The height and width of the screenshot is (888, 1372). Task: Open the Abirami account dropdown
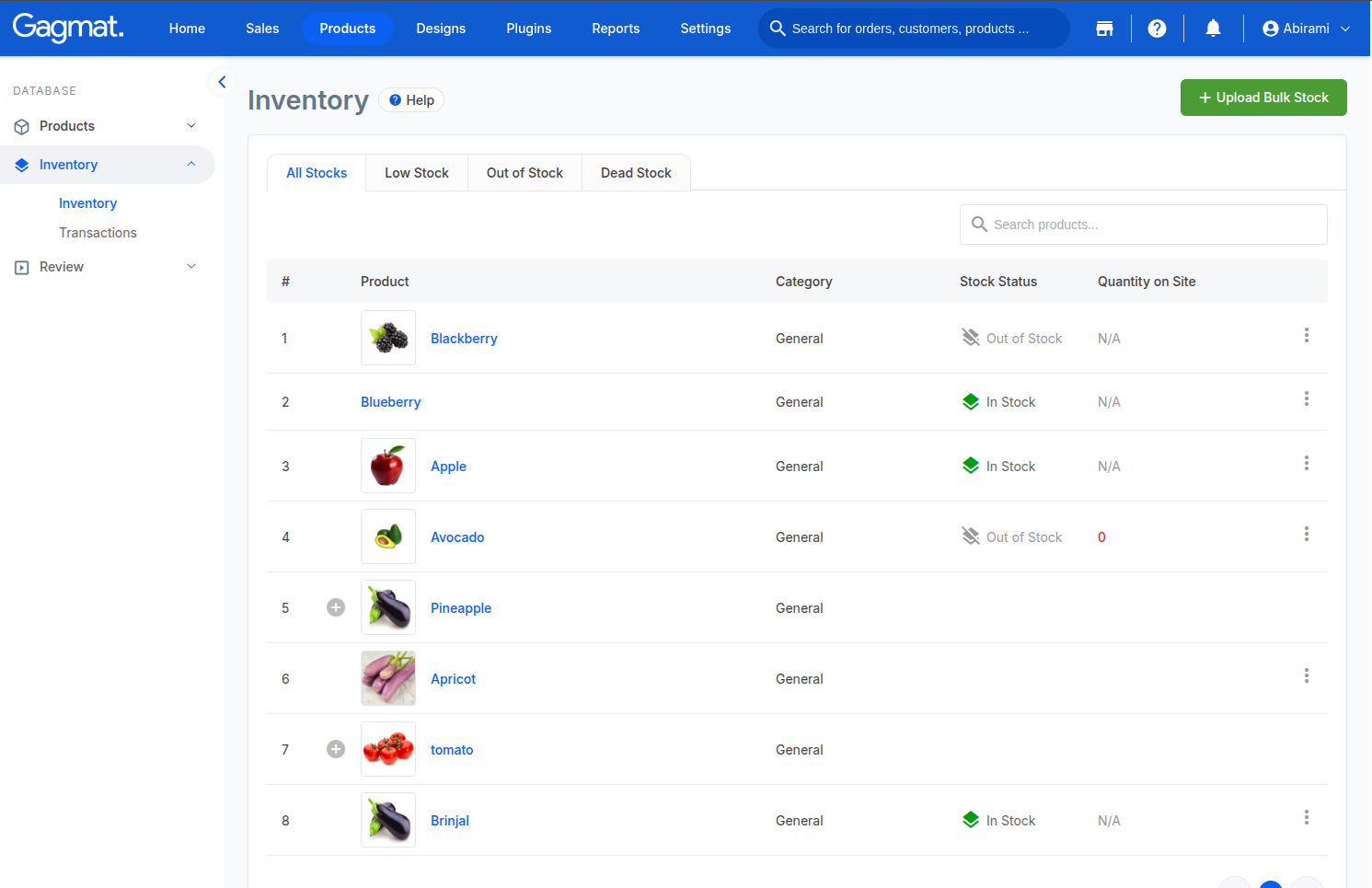pyautogui.click(x=1307, y=29)
